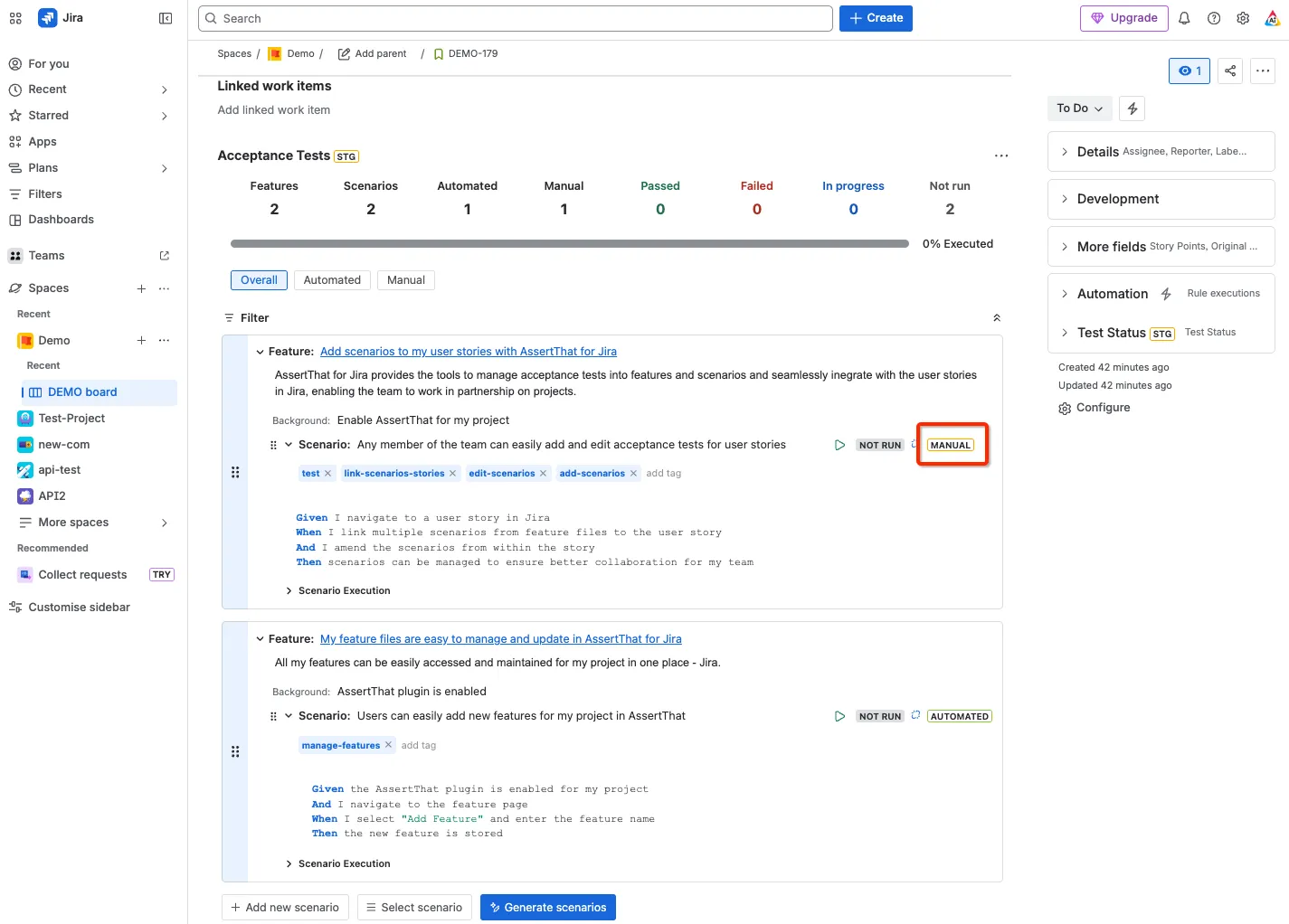Select the Overall filter toggle

(259, 280)
